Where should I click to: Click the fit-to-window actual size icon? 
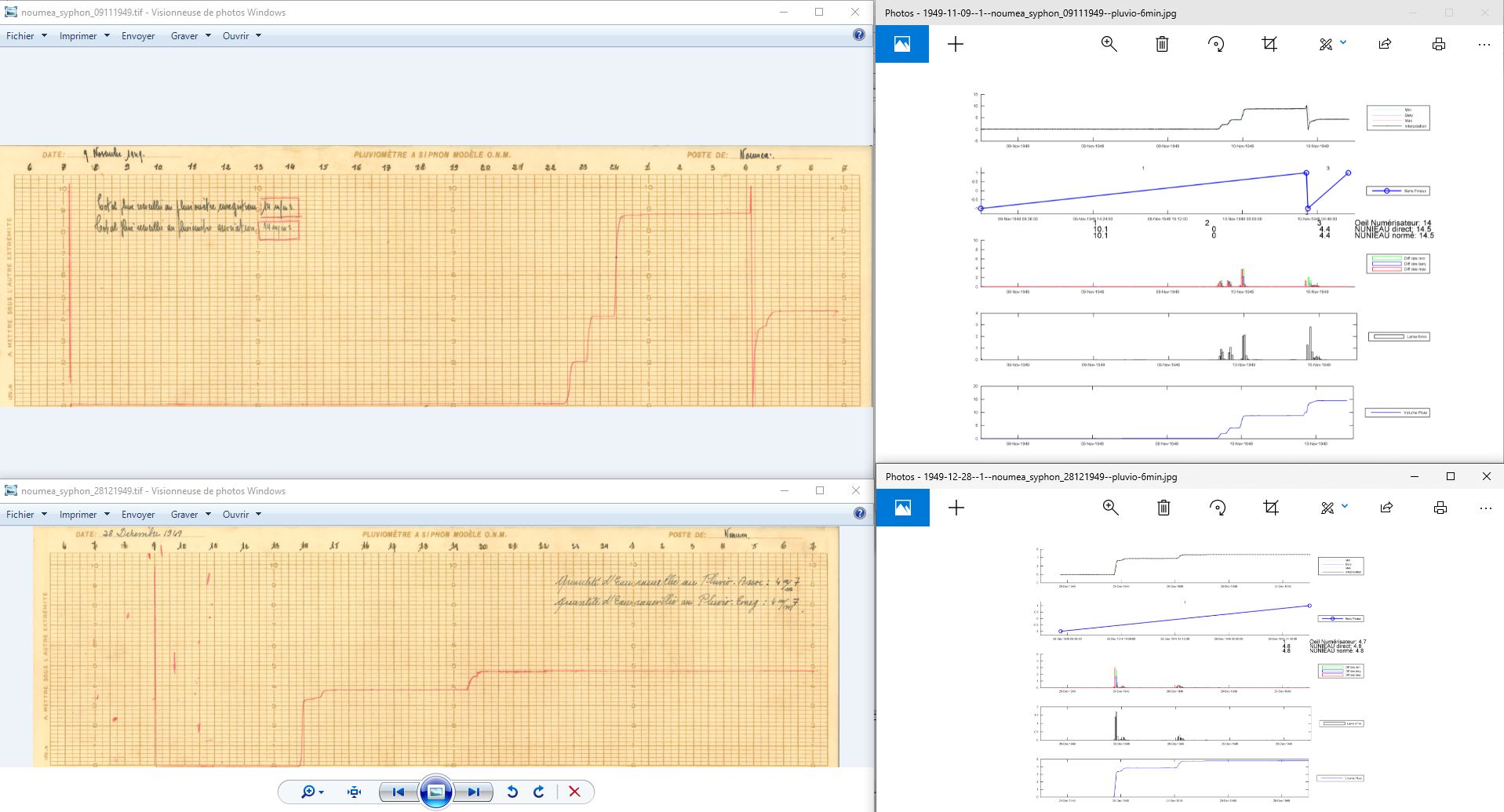[x=354, y=792]
